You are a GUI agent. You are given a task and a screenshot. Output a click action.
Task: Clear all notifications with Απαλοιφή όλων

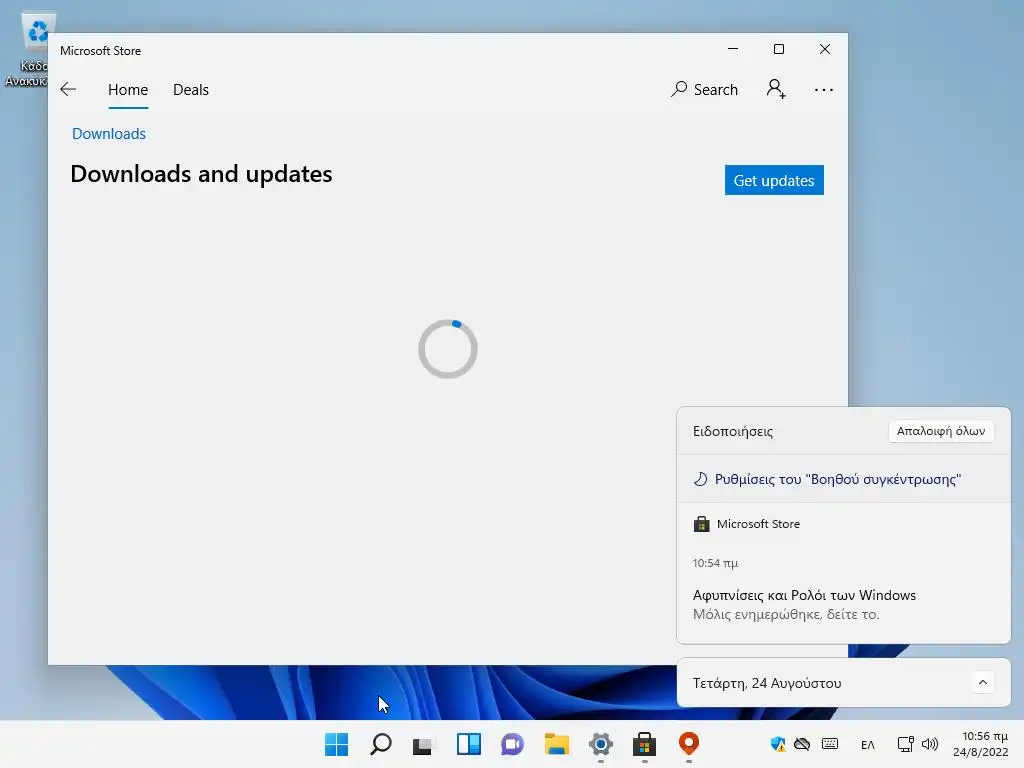[x=940, y=431]
